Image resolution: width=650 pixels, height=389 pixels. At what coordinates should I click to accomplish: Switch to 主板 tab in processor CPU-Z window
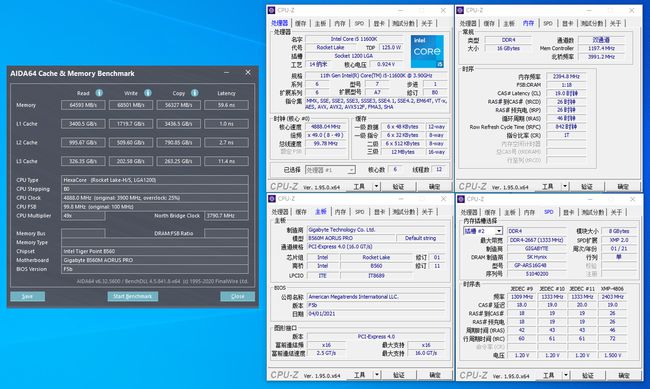click(x=320, y=23)
